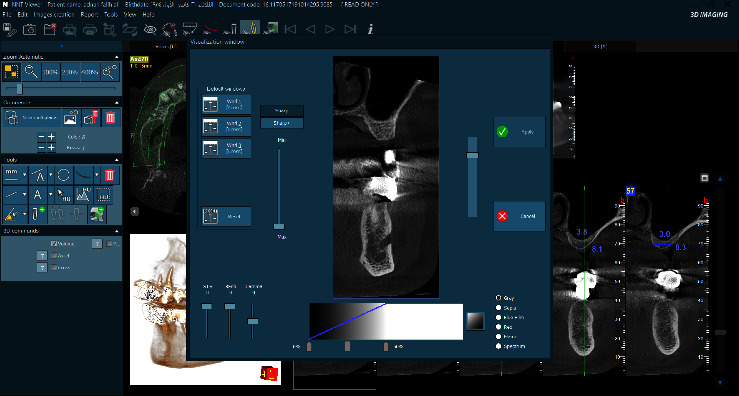Select the Spectrum color radio button
This screenshot has height=396, width=739.
click(499, 346)
